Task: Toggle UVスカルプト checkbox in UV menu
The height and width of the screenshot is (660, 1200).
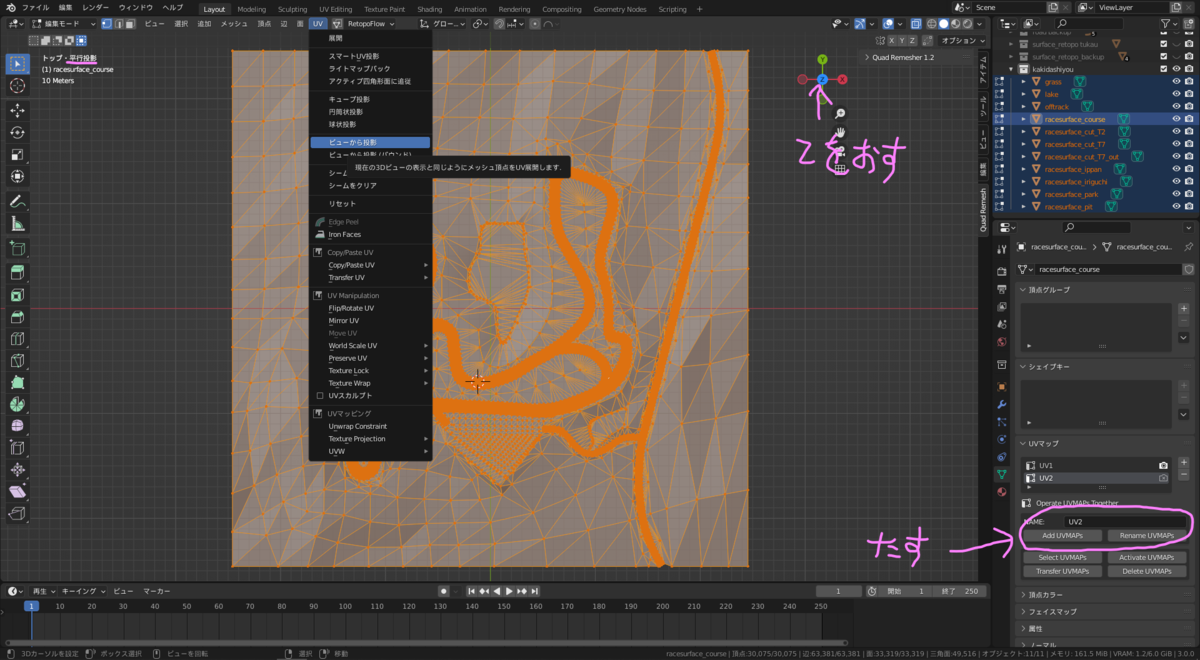Action: coord(318,396)
